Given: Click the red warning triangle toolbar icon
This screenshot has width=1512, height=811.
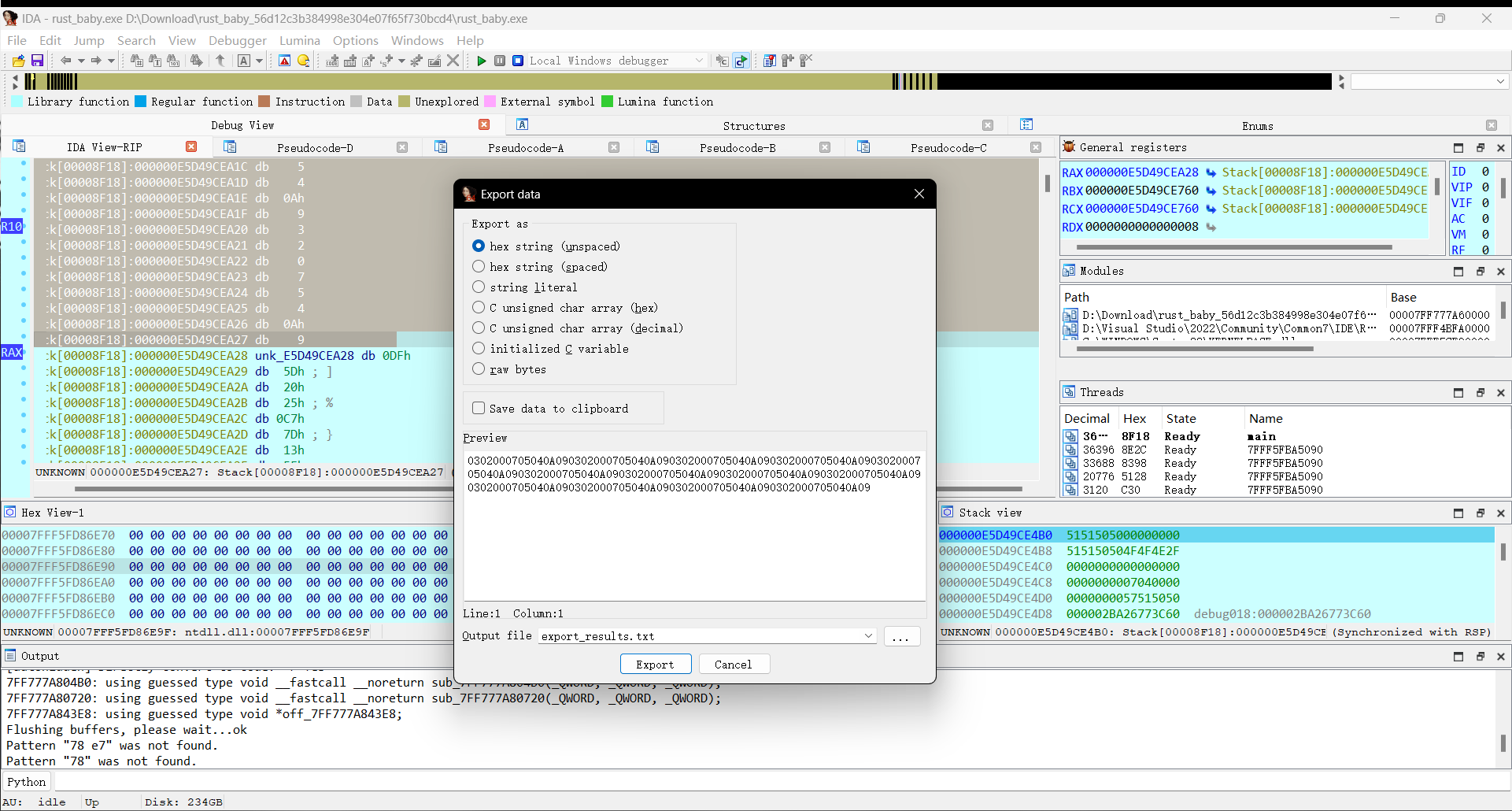Looking at the screenshot, I should (285, 61).
